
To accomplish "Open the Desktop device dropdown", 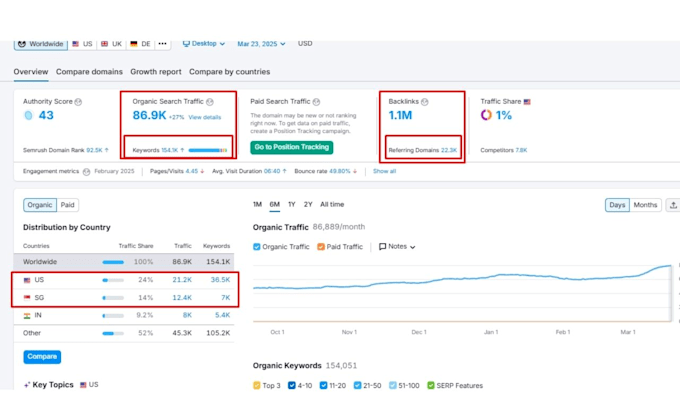I will coord(204,44).
